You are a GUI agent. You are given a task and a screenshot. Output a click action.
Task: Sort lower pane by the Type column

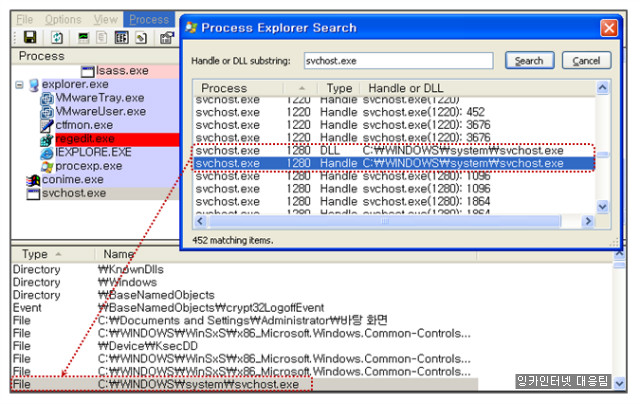click(x=35, y=254)
